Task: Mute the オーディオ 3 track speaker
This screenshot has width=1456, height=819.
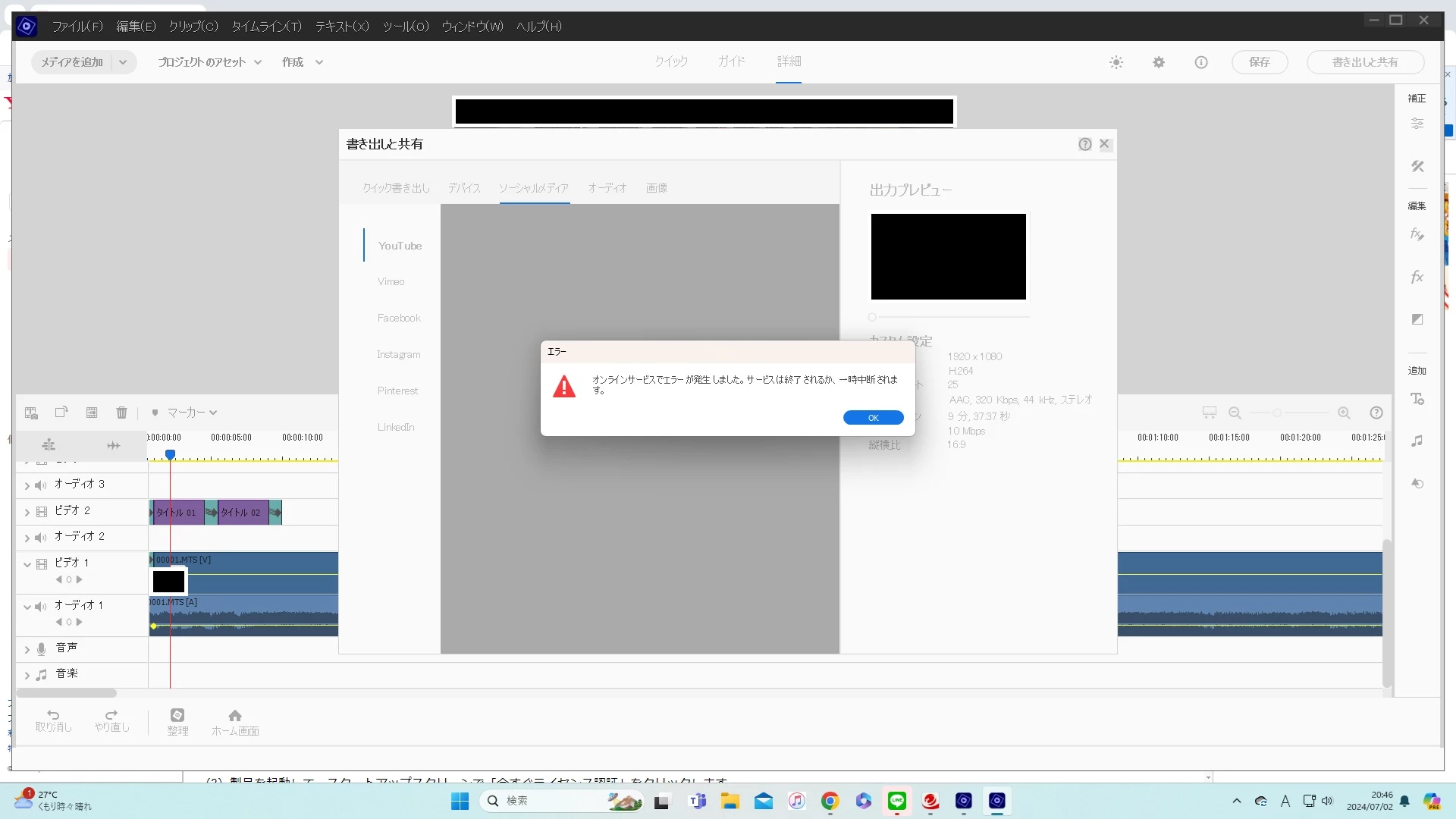Action: pos(41,485)
